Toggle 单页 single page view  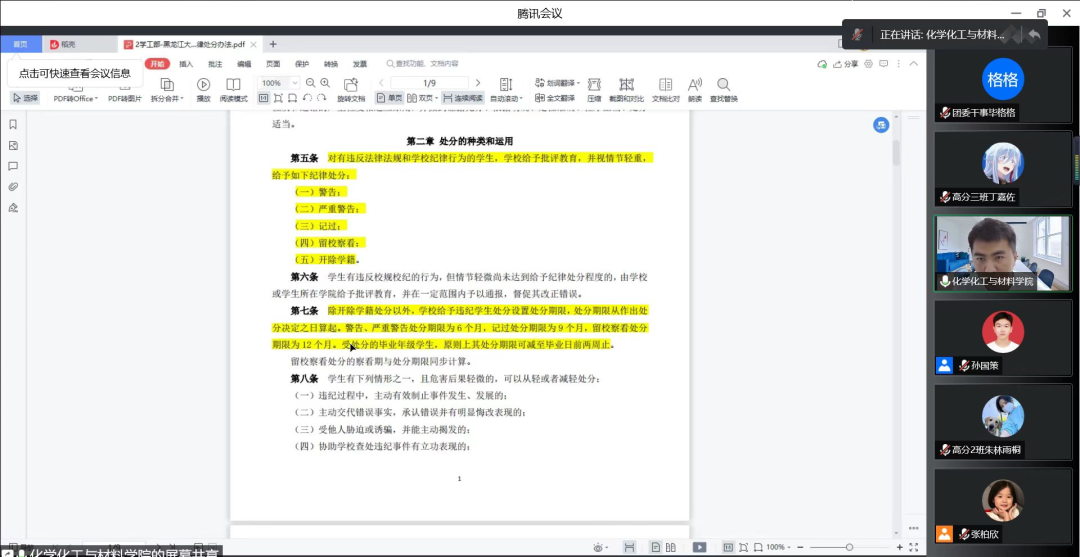390,98
